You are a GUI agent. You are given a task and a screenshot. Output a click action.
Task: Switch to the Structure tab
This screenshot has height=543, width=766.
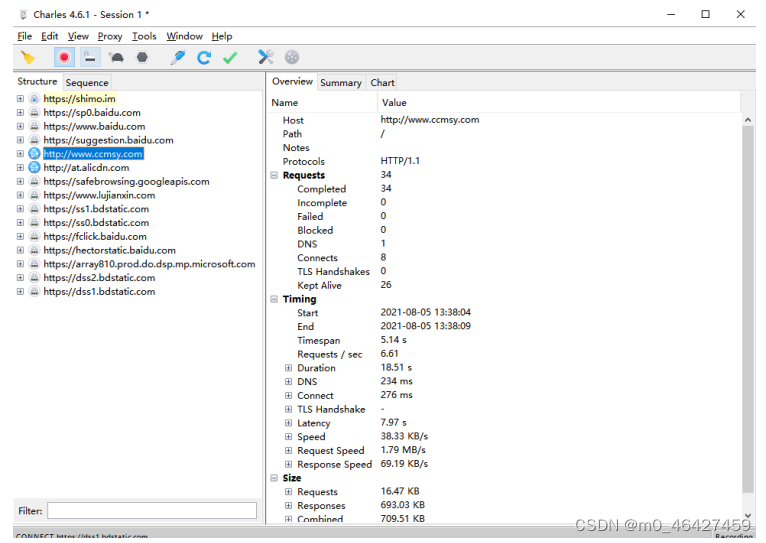tap(37, 82)
